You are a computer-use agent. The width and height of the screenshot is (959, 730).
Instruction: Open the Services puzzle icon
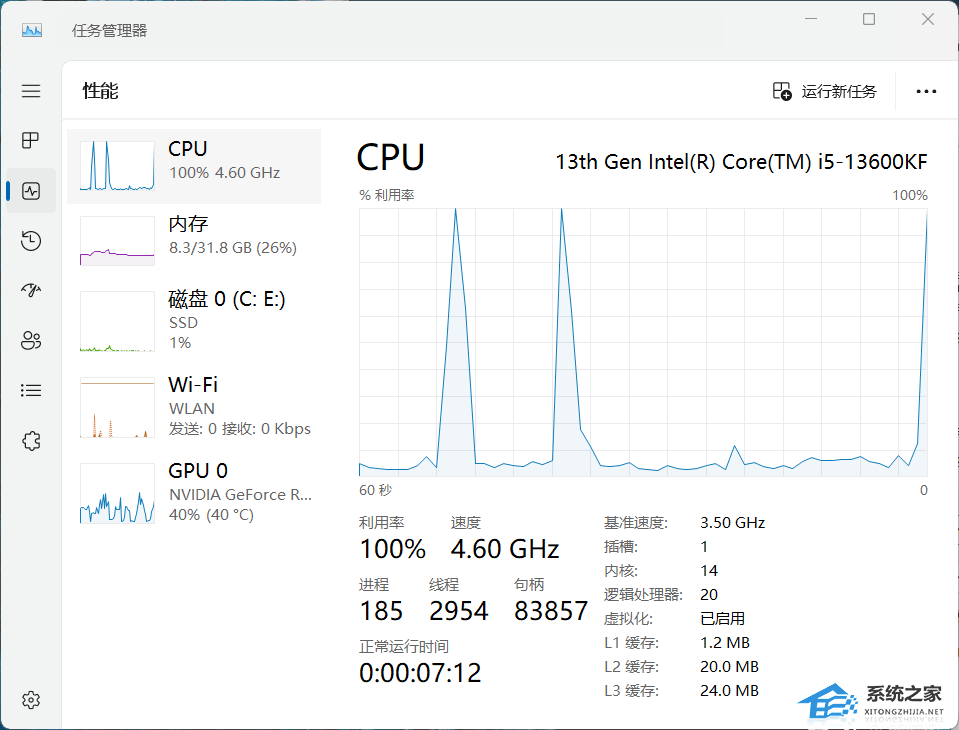(31, 440)
